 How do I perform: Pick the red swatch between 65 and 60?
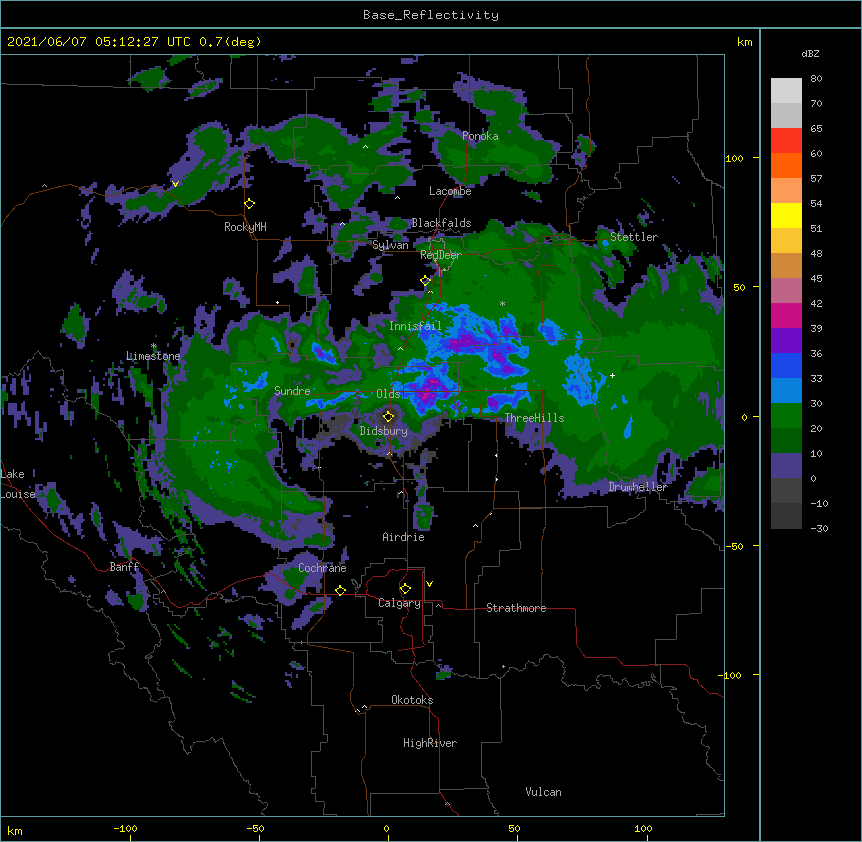click(786, 141)
